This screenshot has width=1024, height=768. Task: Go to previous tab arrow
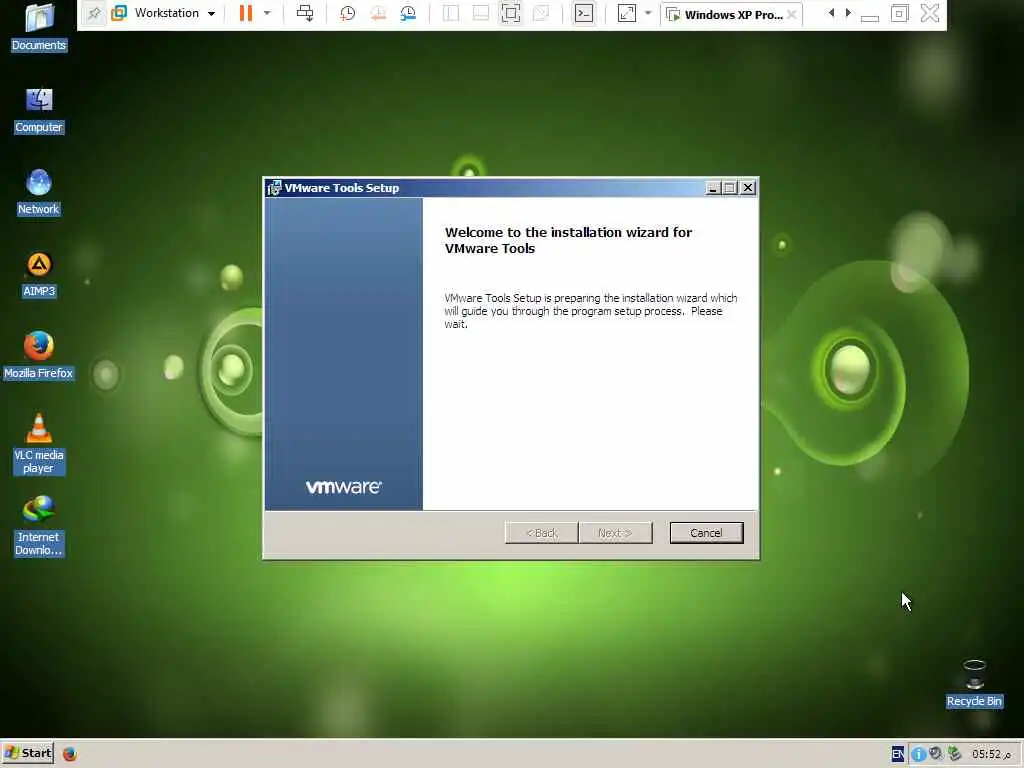(831, 13)
